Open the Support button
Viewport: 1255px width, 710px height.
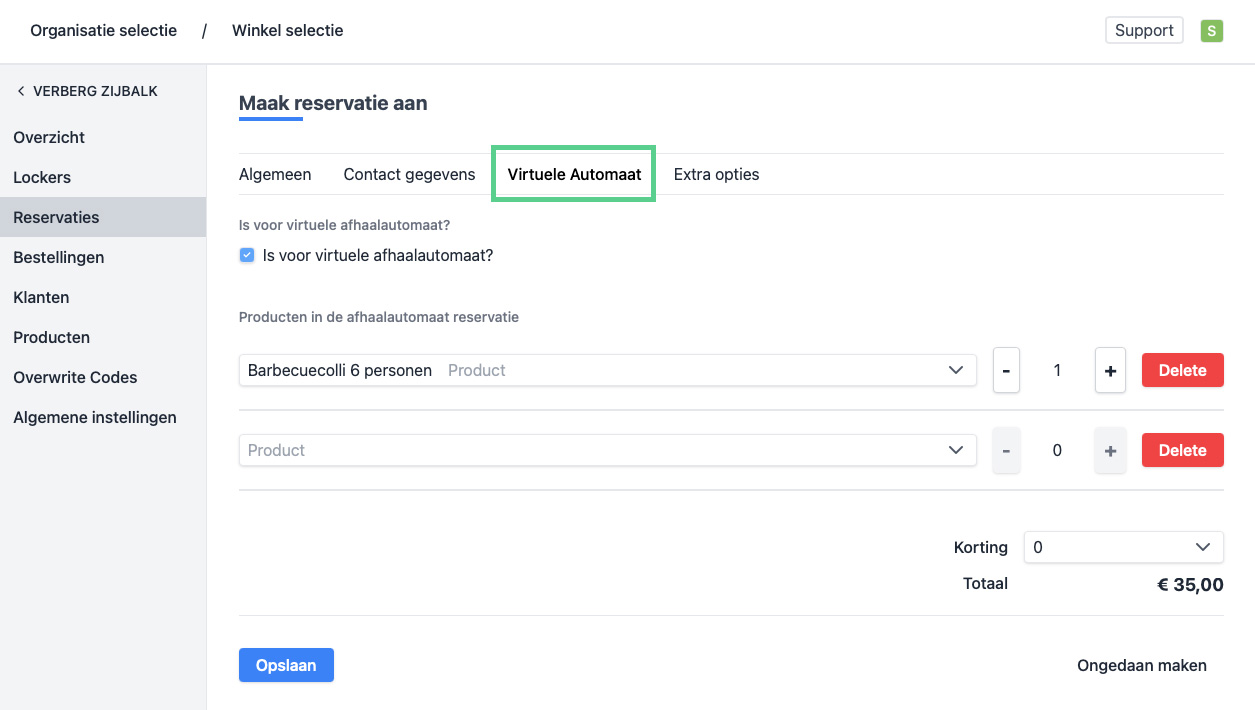click(1143, 30)
